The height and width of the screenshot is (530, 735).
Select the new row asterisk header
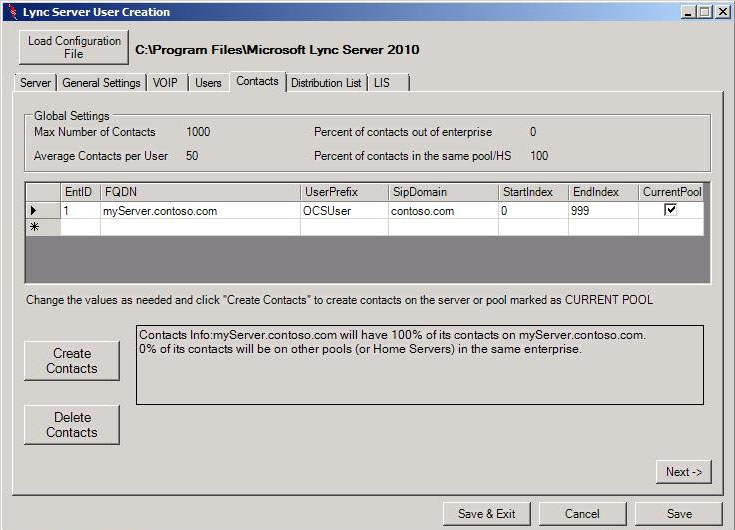tap(43, 227)
